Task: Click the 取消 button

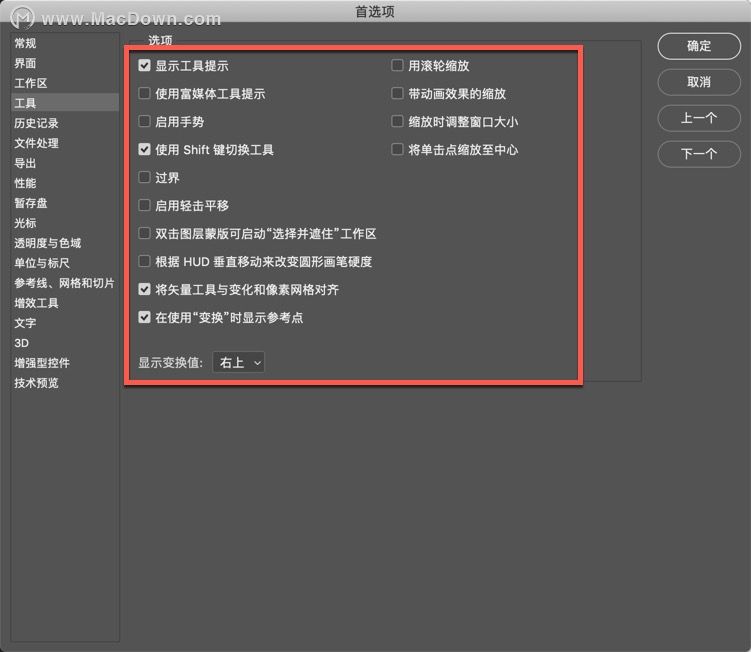Action: pos(699,82)
